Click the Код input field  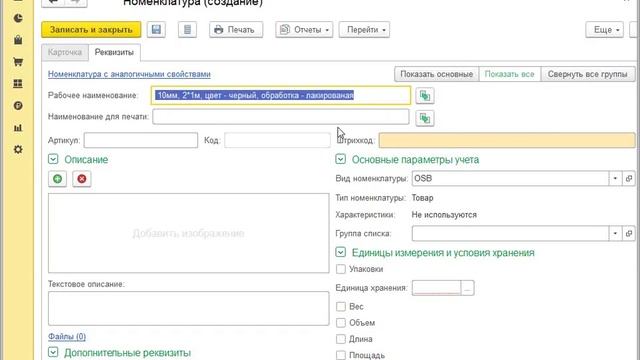point(277,140)
